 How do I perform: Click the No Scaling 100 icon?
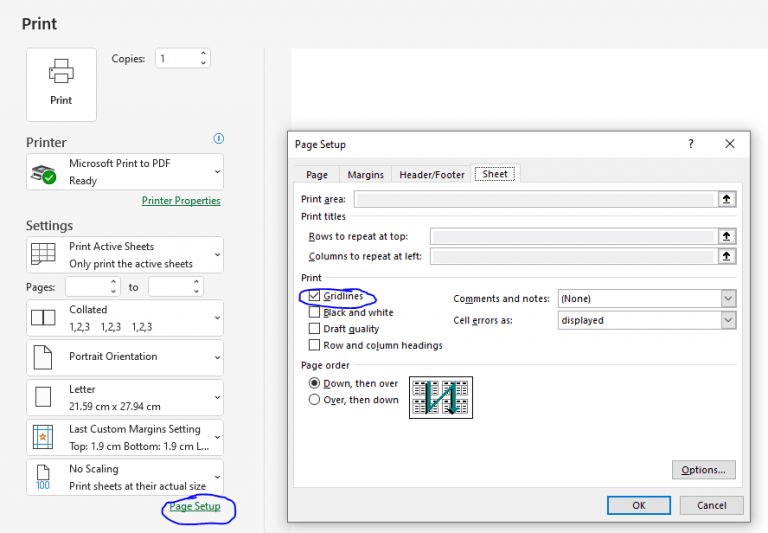[x=43, y=478]
